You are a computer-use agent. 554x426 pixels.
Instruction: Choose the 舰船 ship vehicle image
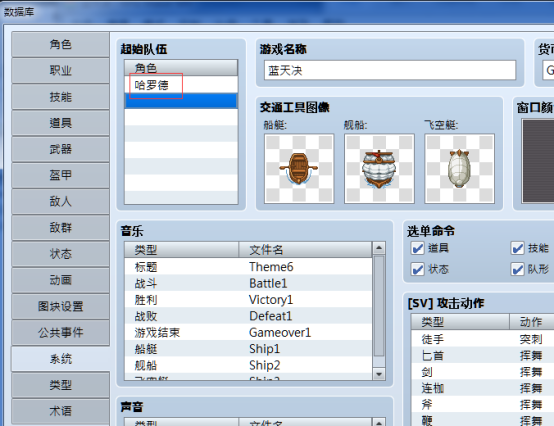379,168
